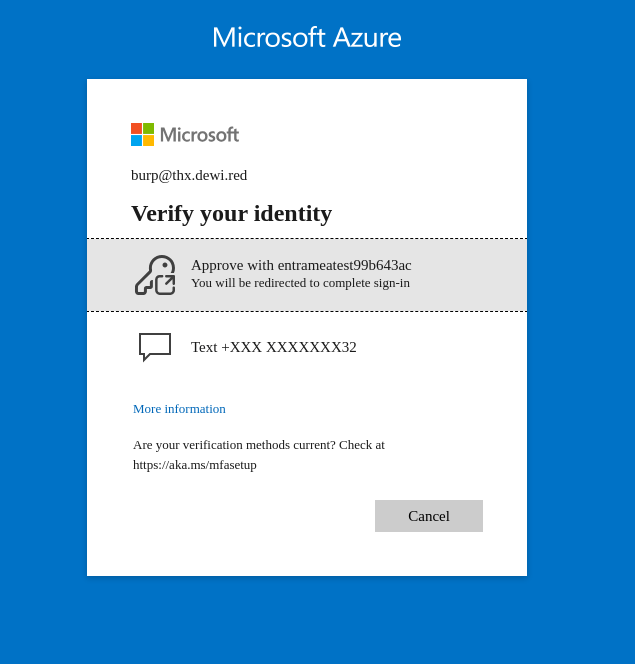The image size is (635, 664).
Task: Click the Verify your identity heading
Action: (231, 213)
